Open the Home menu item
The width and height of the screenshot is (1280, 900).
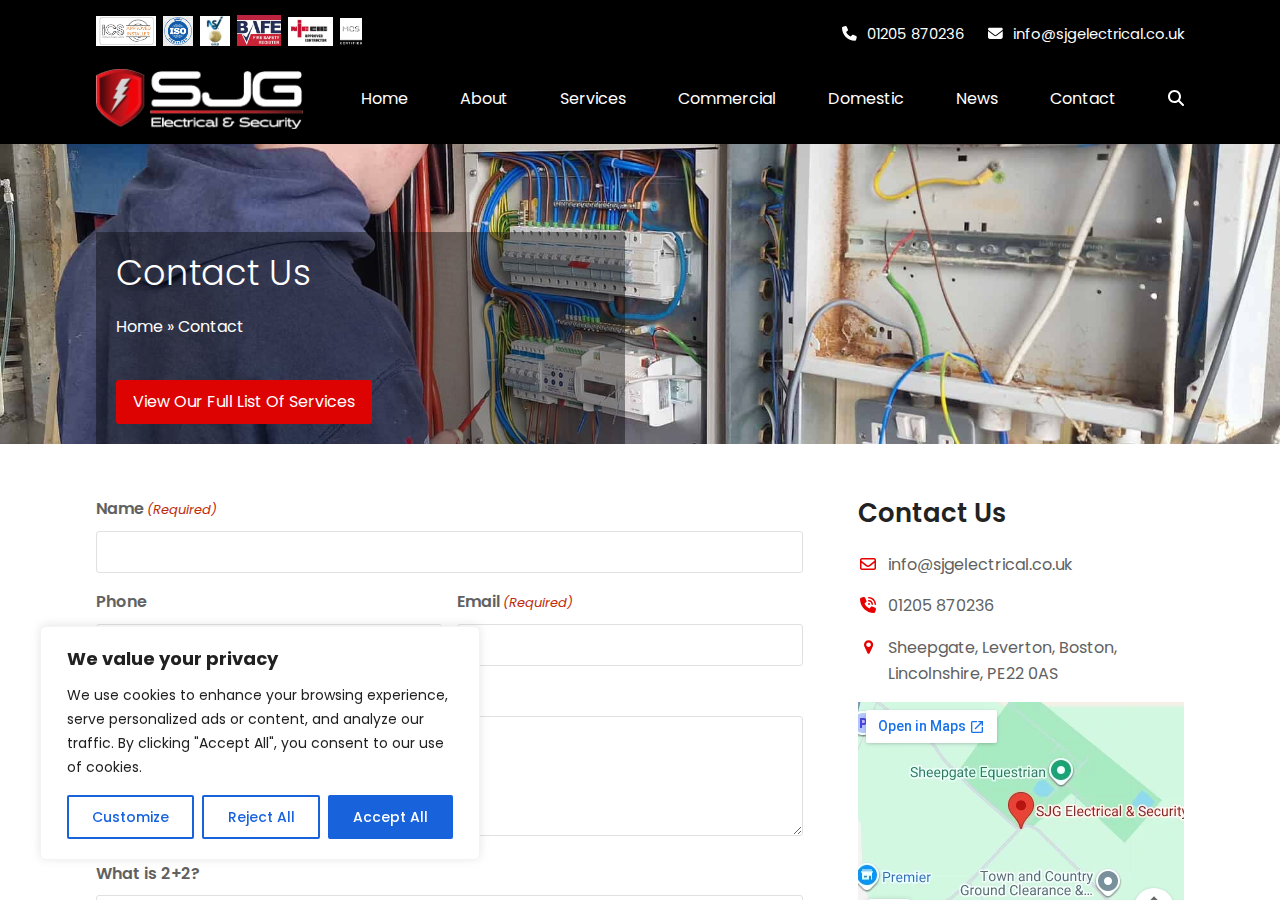pos(384,98)
